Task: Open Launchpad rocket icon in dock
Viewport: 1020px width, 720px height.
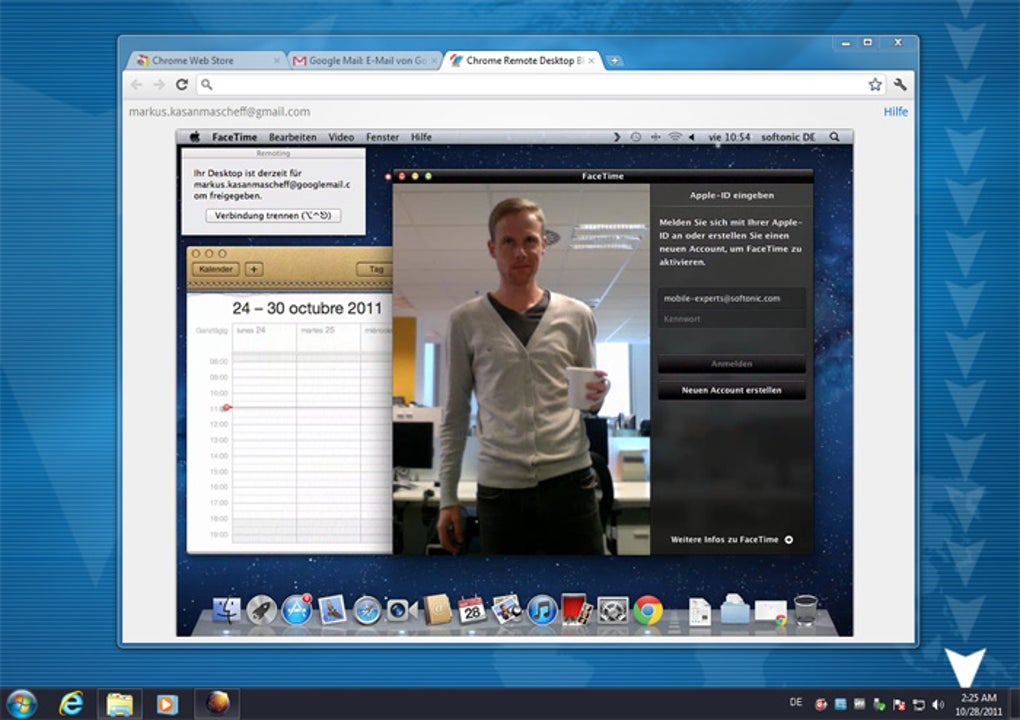Action: click(x=262, y=611)
